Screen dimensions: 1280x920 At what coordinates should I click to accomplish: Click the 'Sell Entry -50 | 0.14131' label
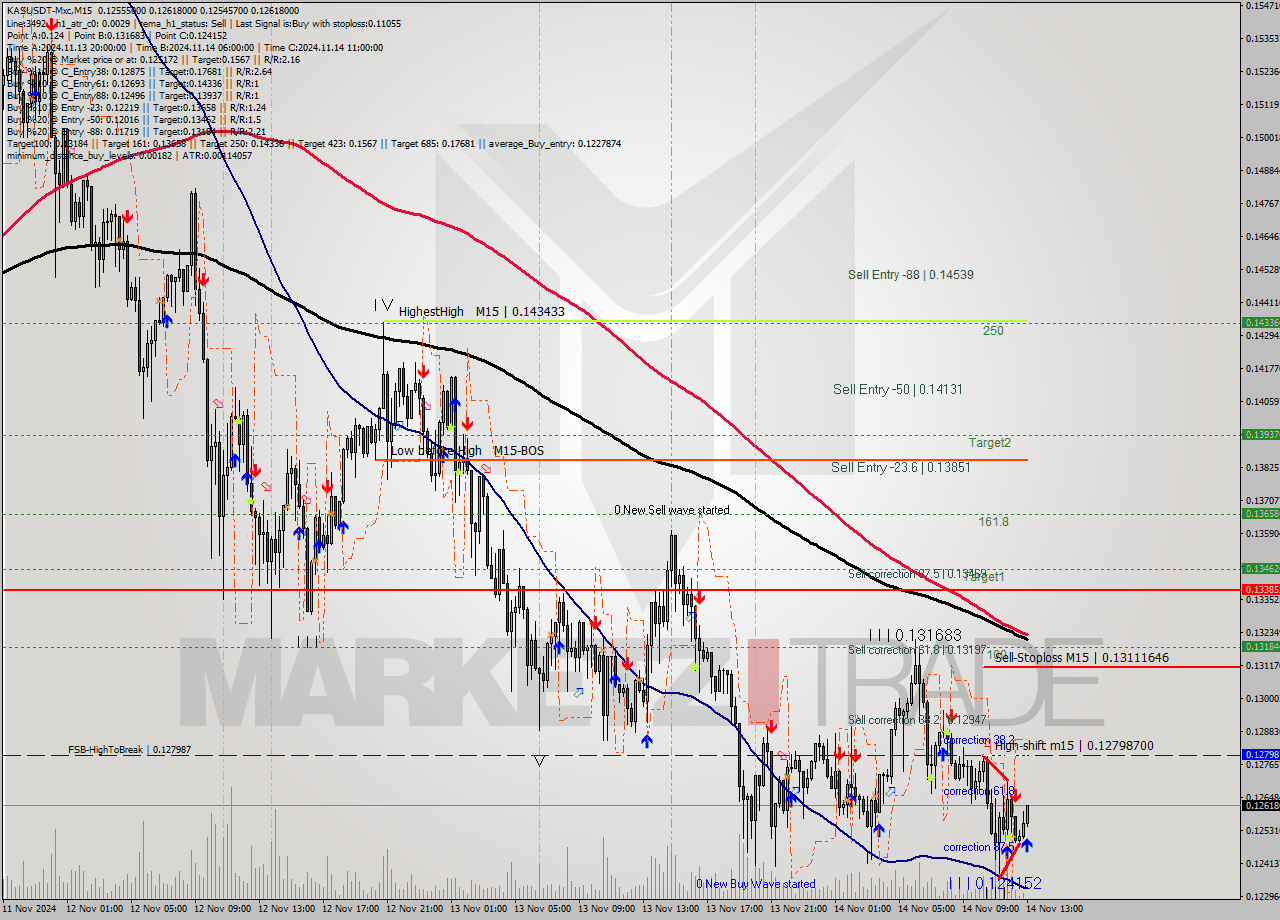(898, 389)
